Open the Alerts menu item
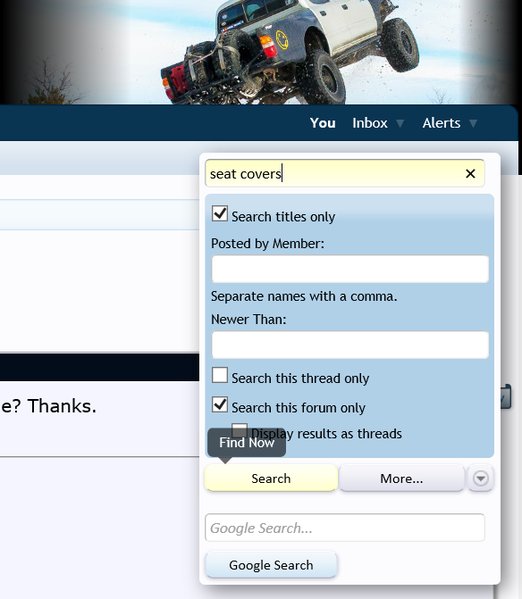This screenshot has width=522, height=599. coord(441,123)
